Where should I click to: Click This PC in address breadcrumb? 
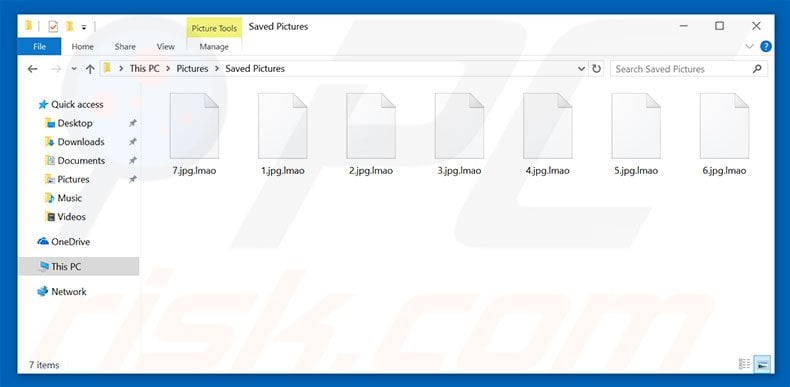pyautogui.click(x=145, y=69)
